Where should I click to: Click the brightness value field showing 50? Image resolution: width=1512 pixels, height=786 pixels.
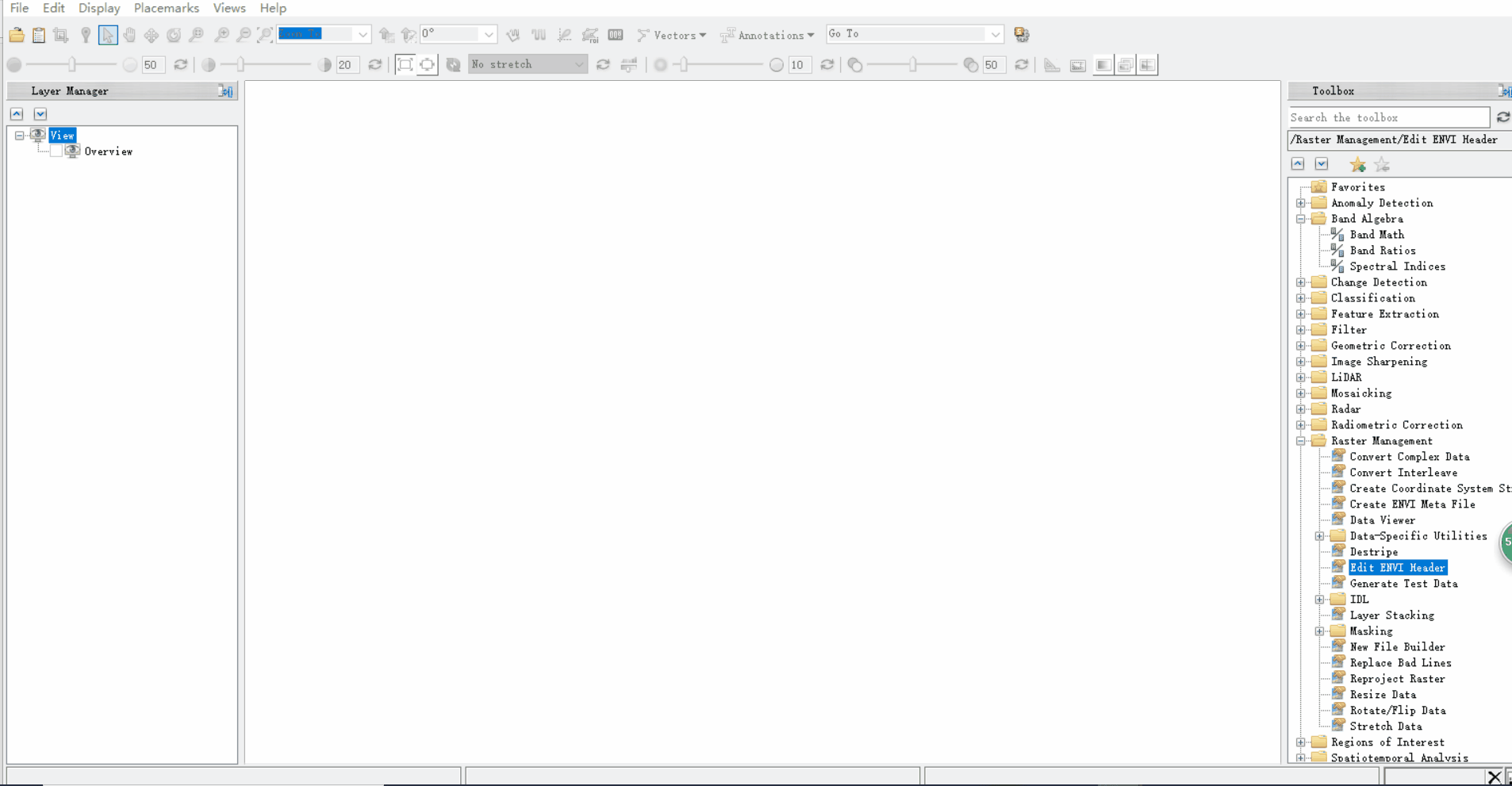152,65
